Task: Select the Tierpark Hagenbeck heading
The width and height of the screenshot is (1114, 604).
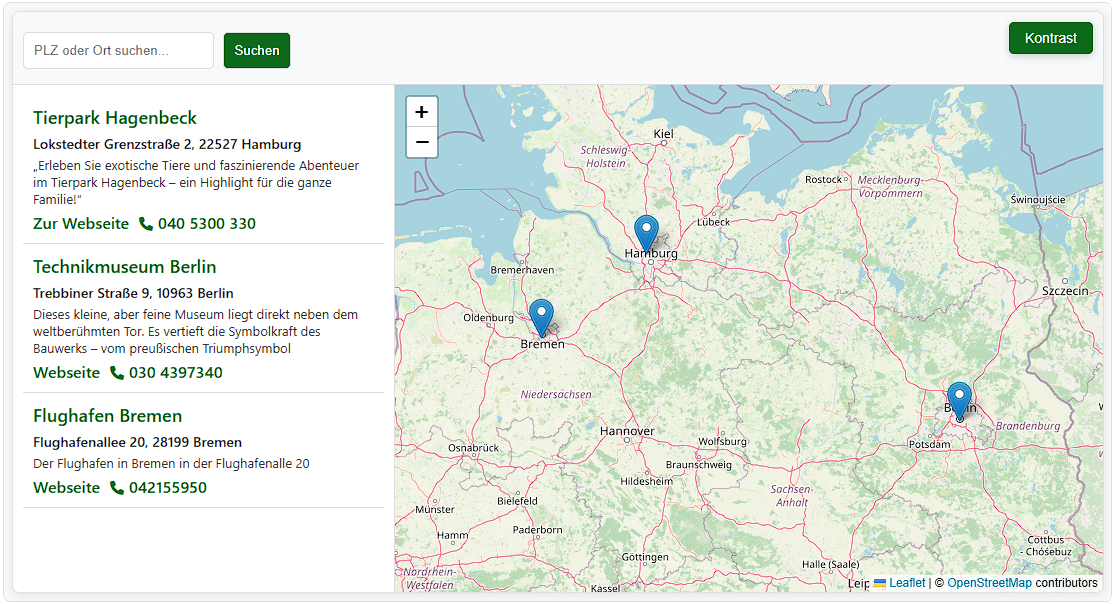Action: click(x=115, y=118)
